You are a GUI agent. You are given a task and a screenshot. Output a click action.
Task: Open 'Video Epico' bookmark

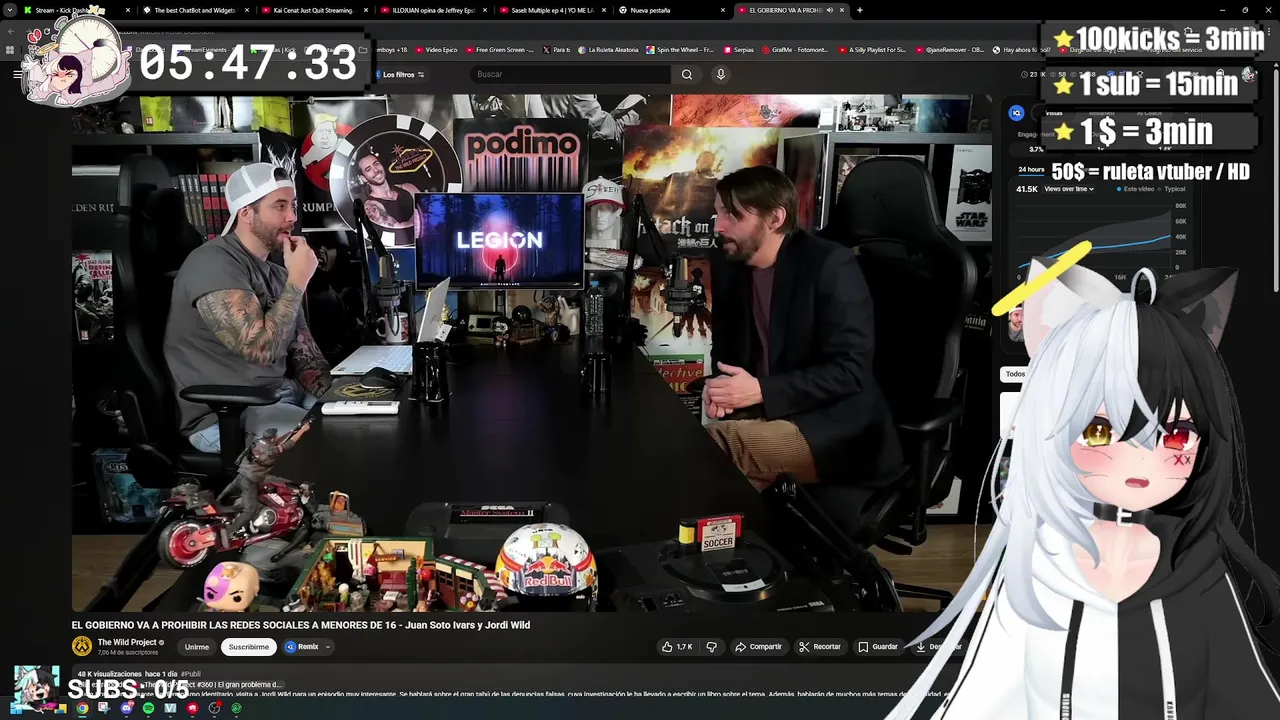coord(436,49)
